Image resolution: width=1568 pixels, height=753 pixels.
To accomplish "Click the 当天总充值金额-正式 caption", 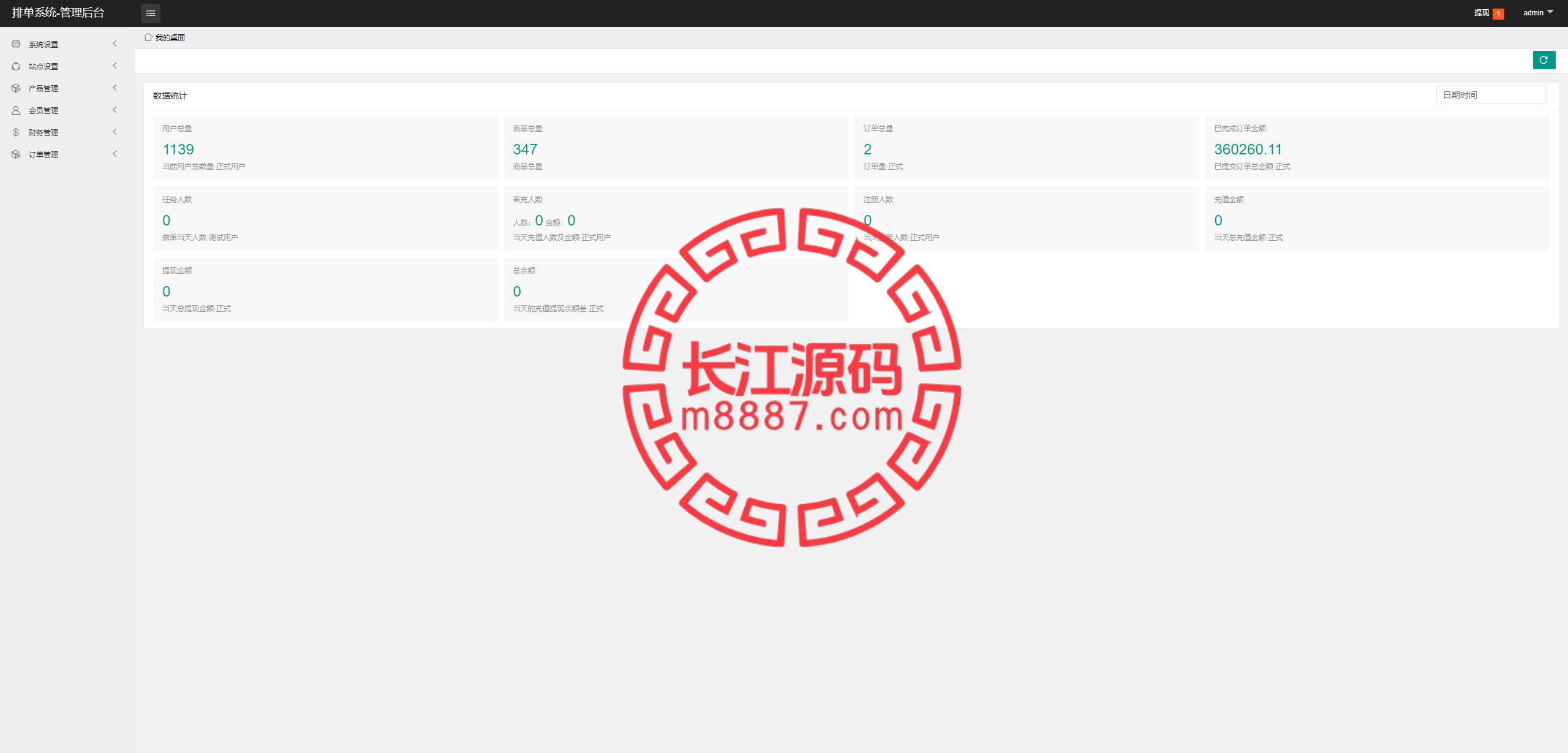I will click(x=1248, y=238).
